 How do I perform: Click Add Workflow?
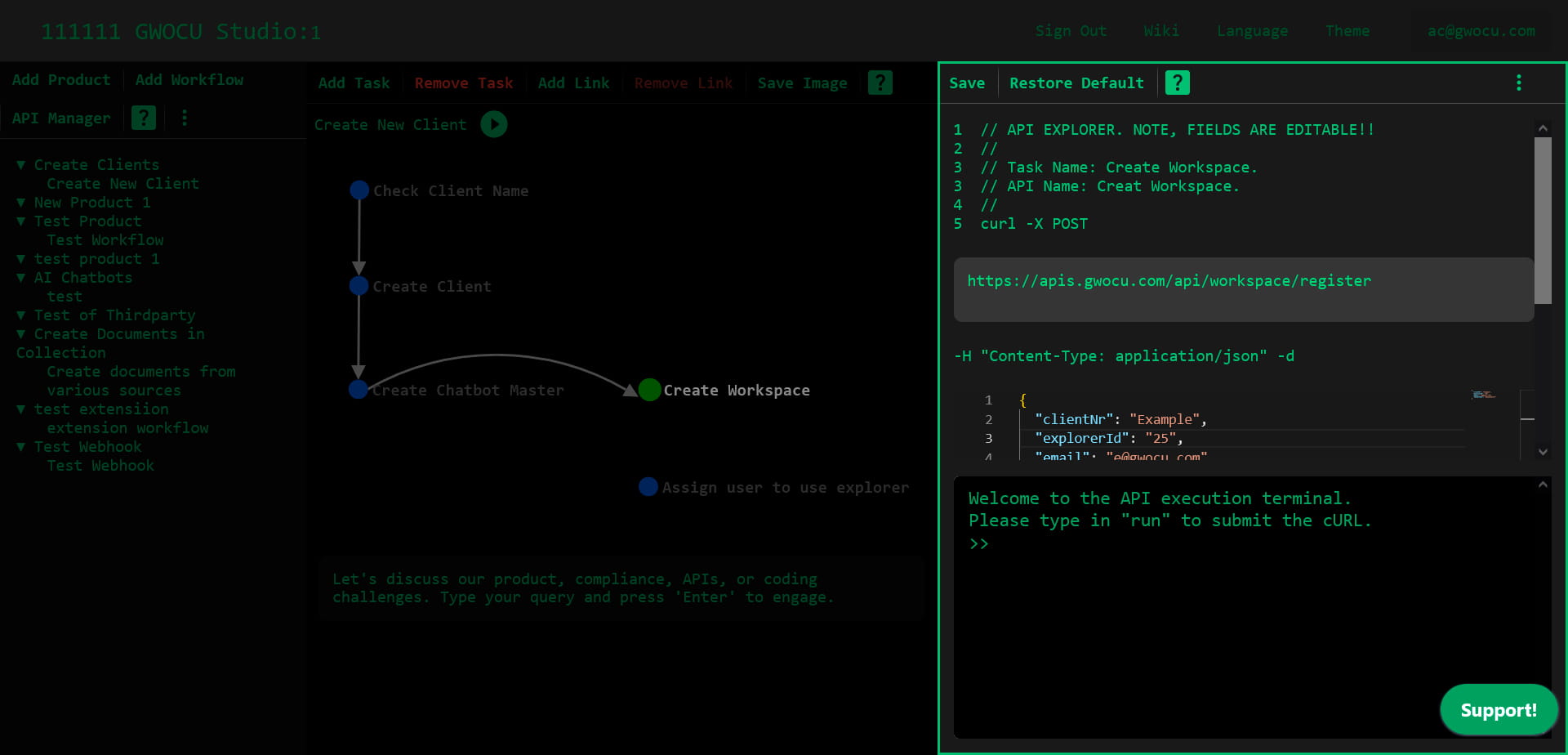(189, 80)
